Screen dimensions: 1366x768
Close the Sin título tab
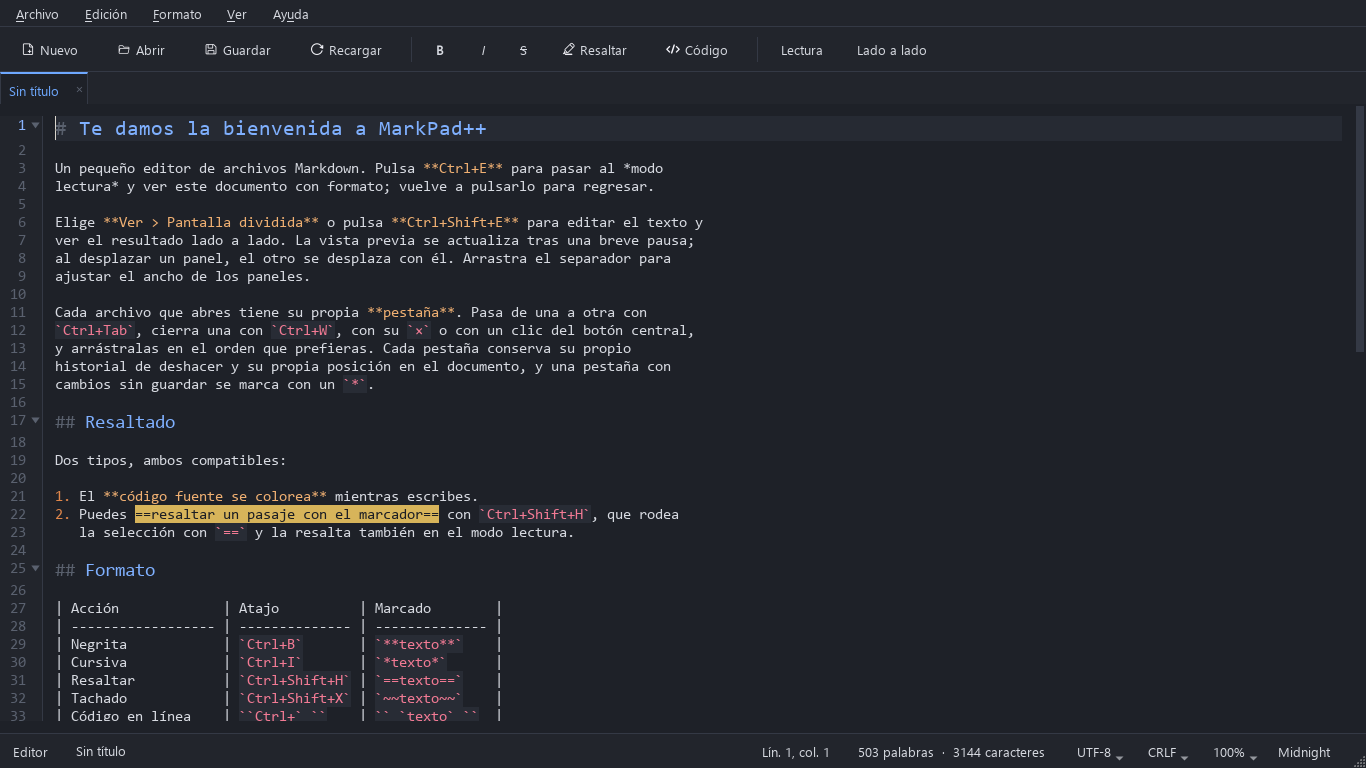click(x=79, y=90)
